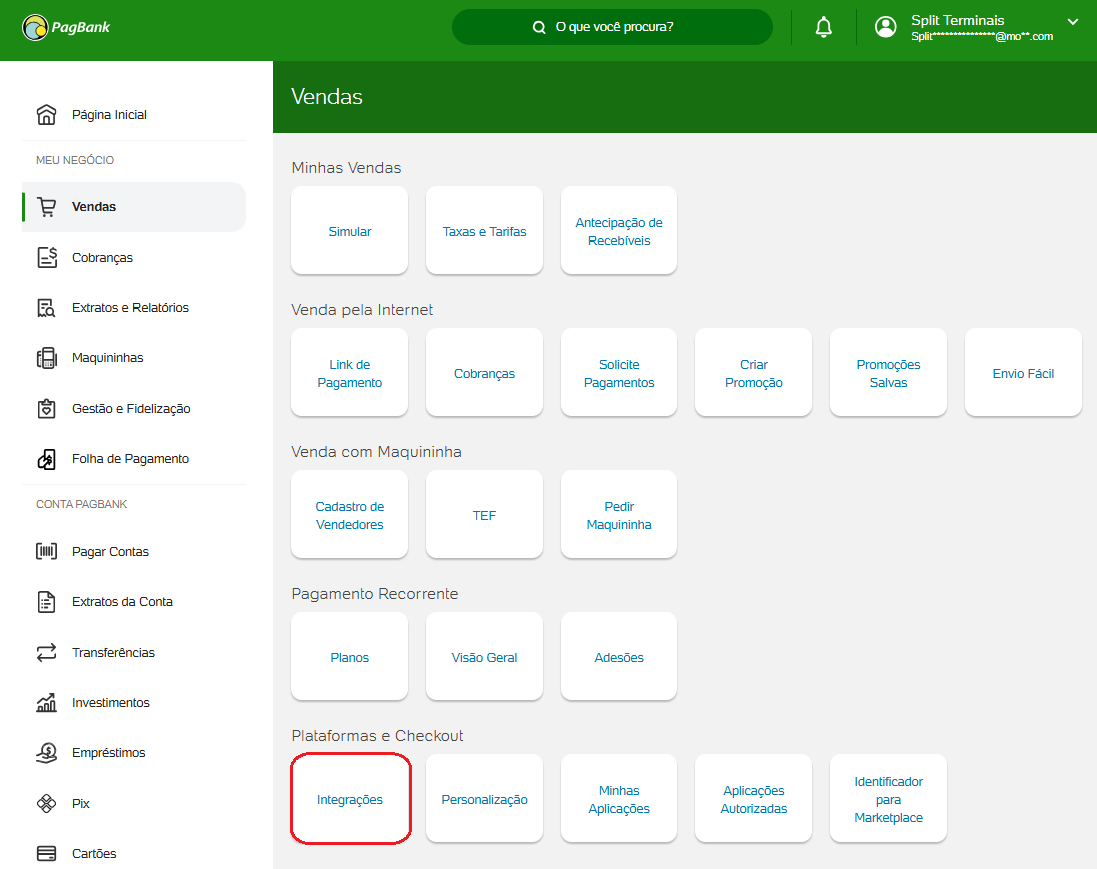Click the PagBank logo

[66, 27]
